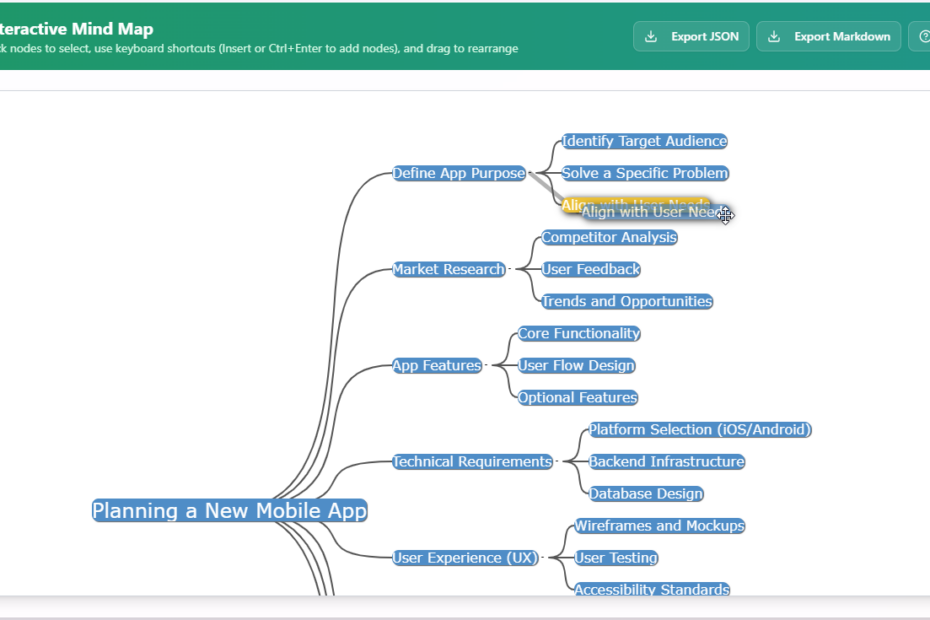Select the Identify Target Audience node
The height and width of the screenshot is (620, 930).
coord(644,141)
